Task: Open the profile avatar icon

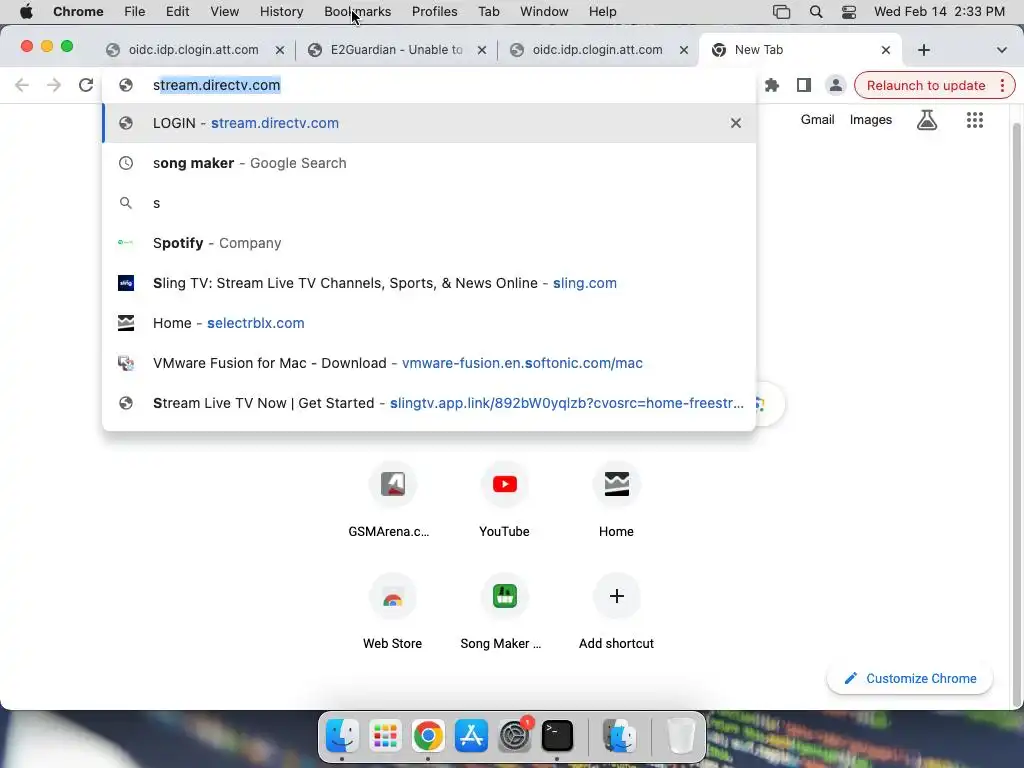Action: click(835, 86)
